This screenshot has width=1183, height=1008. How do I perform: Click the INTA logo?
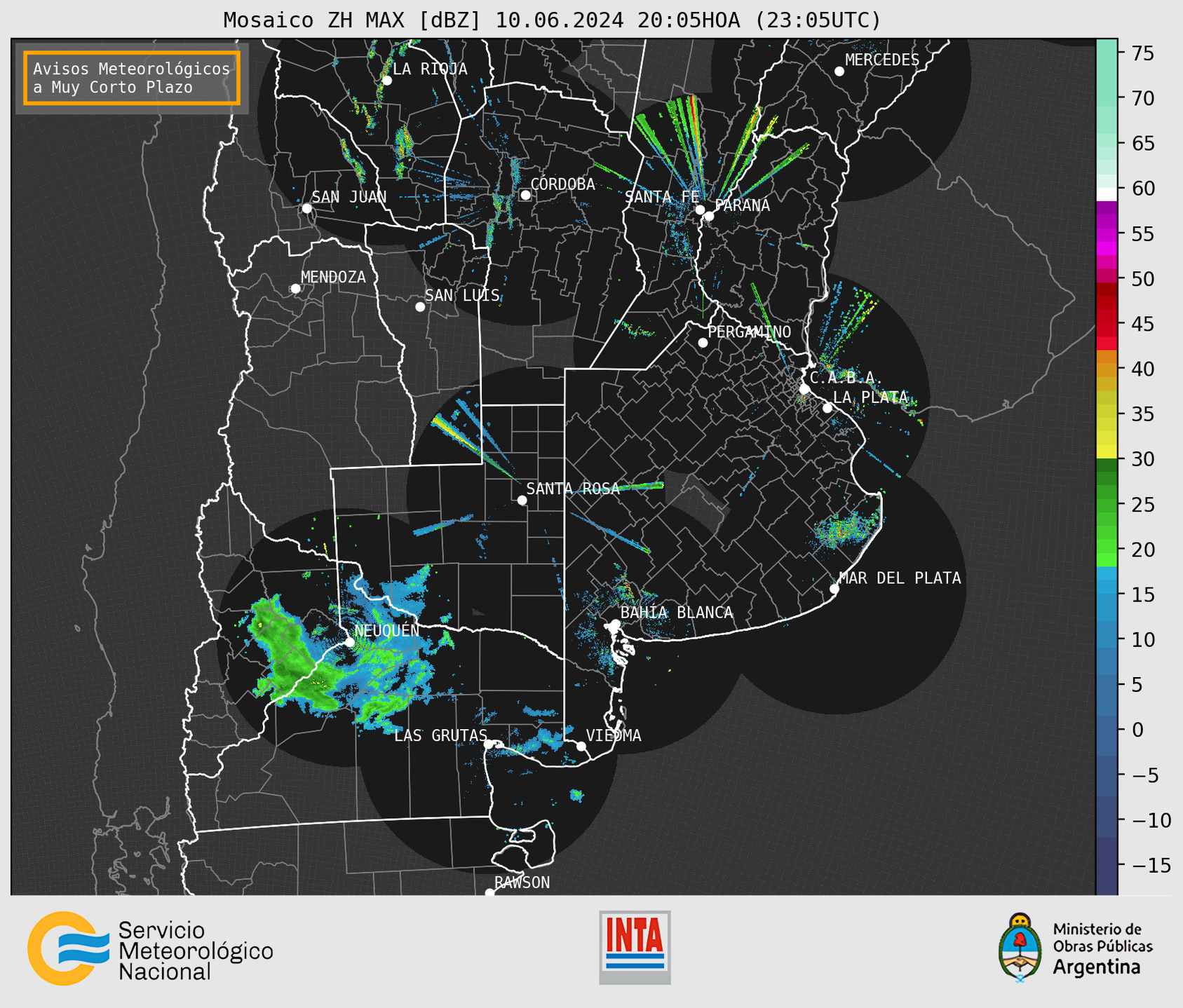(x=635, y=947)
